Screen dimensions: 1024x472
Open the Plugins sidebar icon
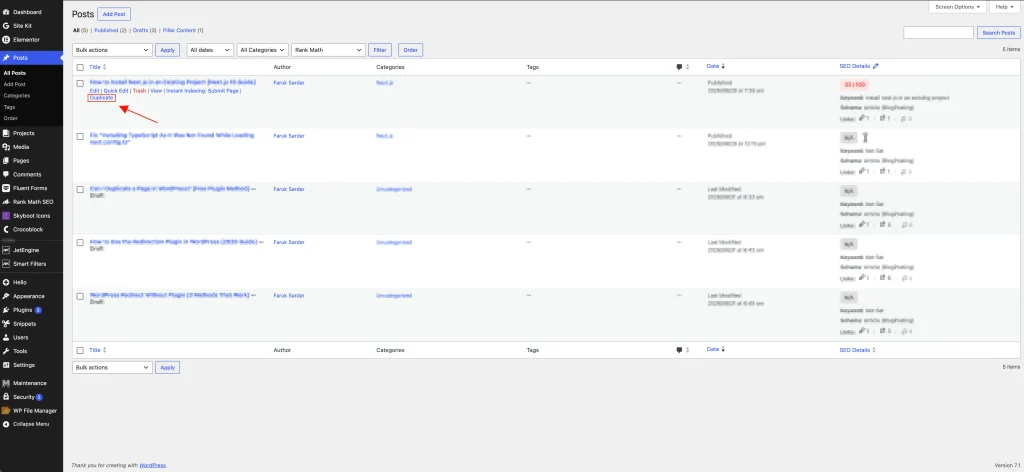tap(6, 310)
